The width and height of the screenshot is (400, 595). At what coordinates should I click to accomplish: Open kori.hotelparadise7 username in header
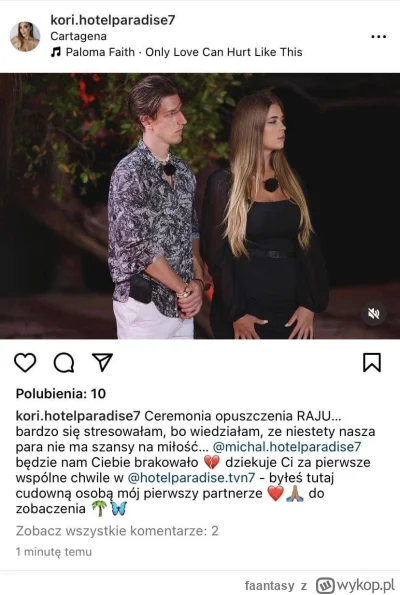pyautogui.click(x=113, y=20)
